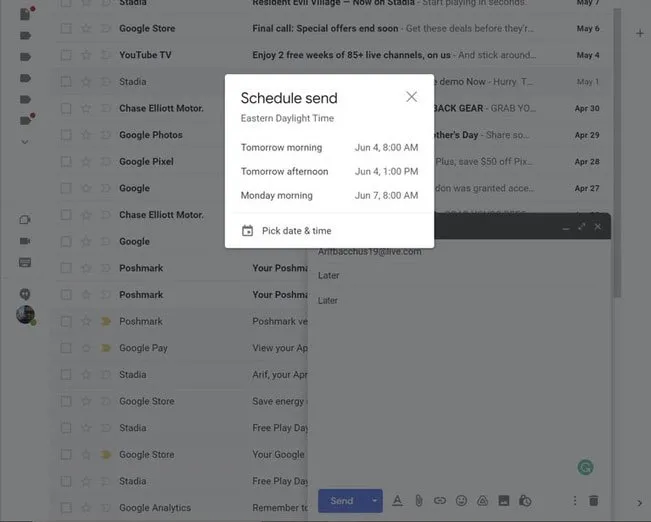Close the Schedule send dialog

[411, 97]
